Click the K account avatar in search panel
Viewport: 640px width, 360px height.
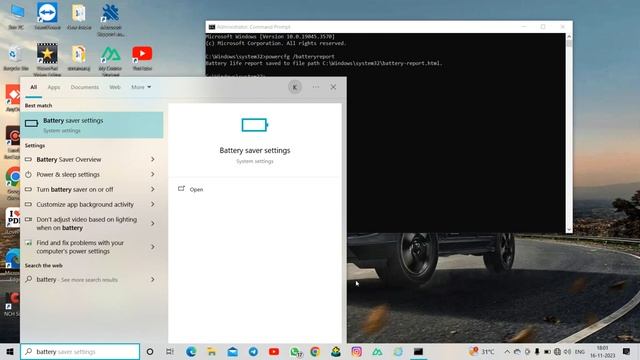(295, 87)
